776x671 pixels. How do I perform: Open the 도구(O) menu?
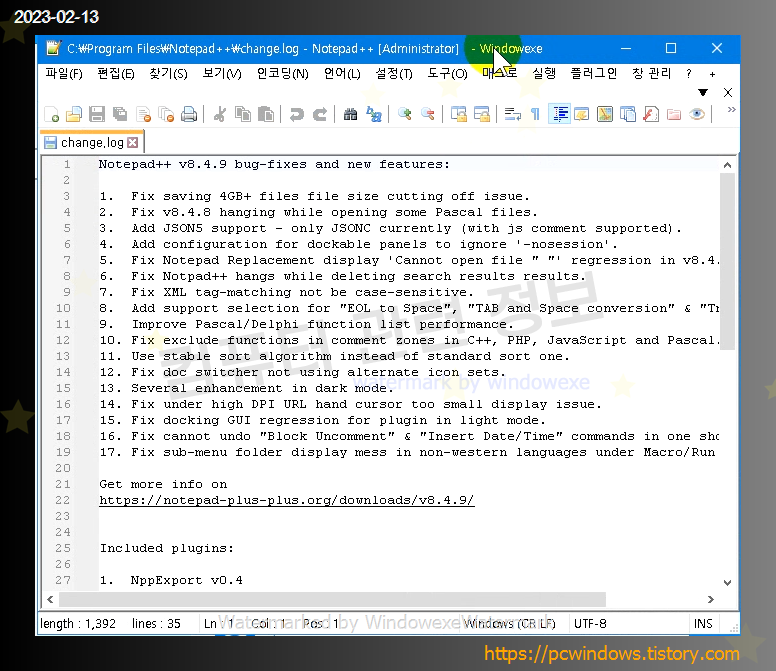pyautogui.click(x=447, y=74)
